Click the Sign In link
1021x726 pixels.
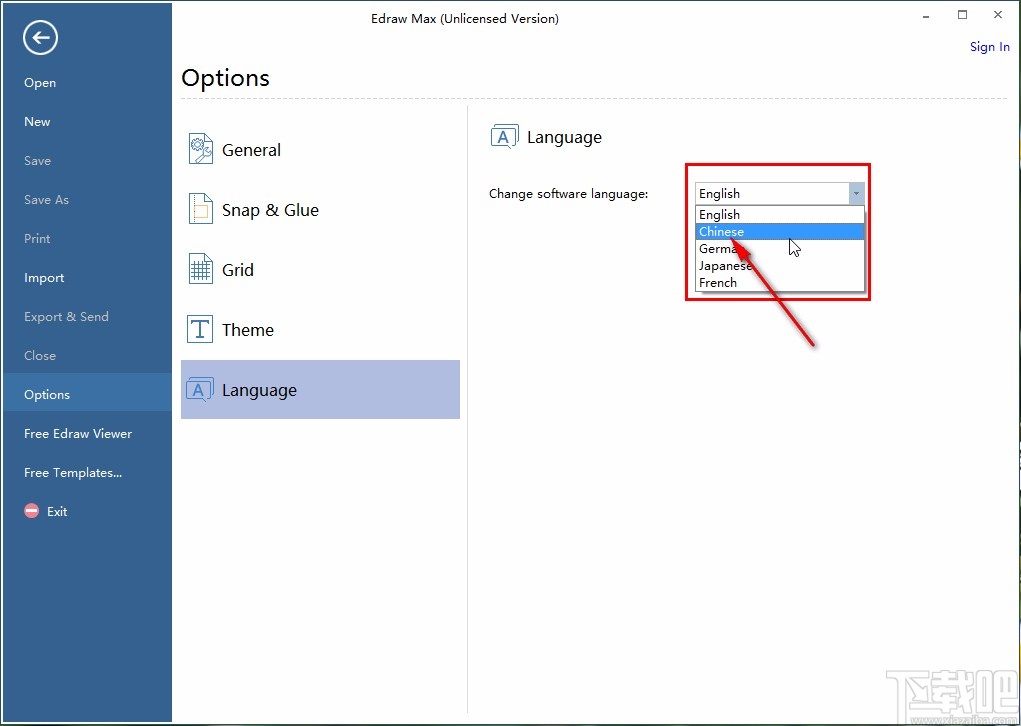coord(990,47)
